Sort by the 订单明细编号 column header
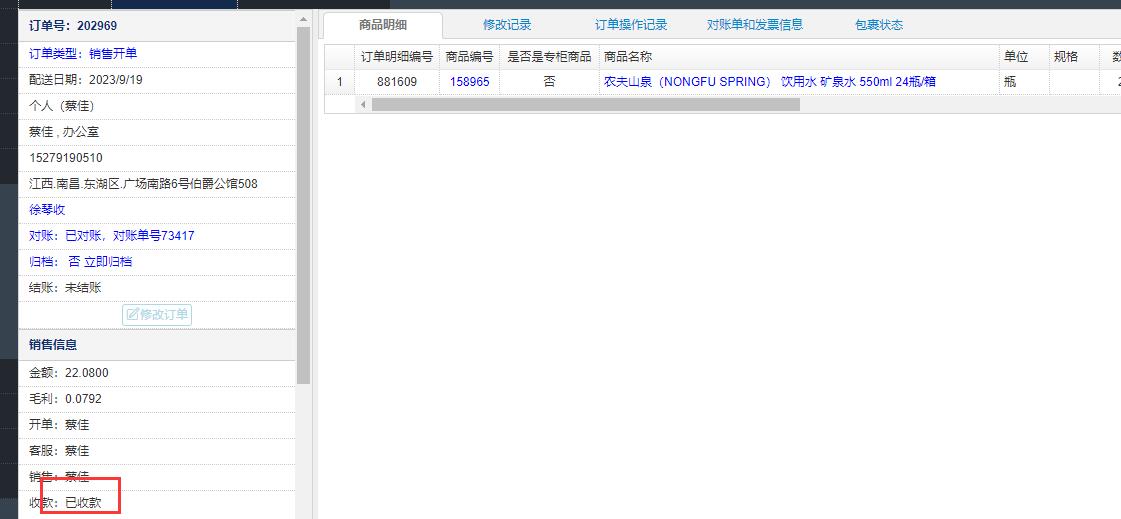This screenshot has height=519, width=1121. [x=396, y=57]
